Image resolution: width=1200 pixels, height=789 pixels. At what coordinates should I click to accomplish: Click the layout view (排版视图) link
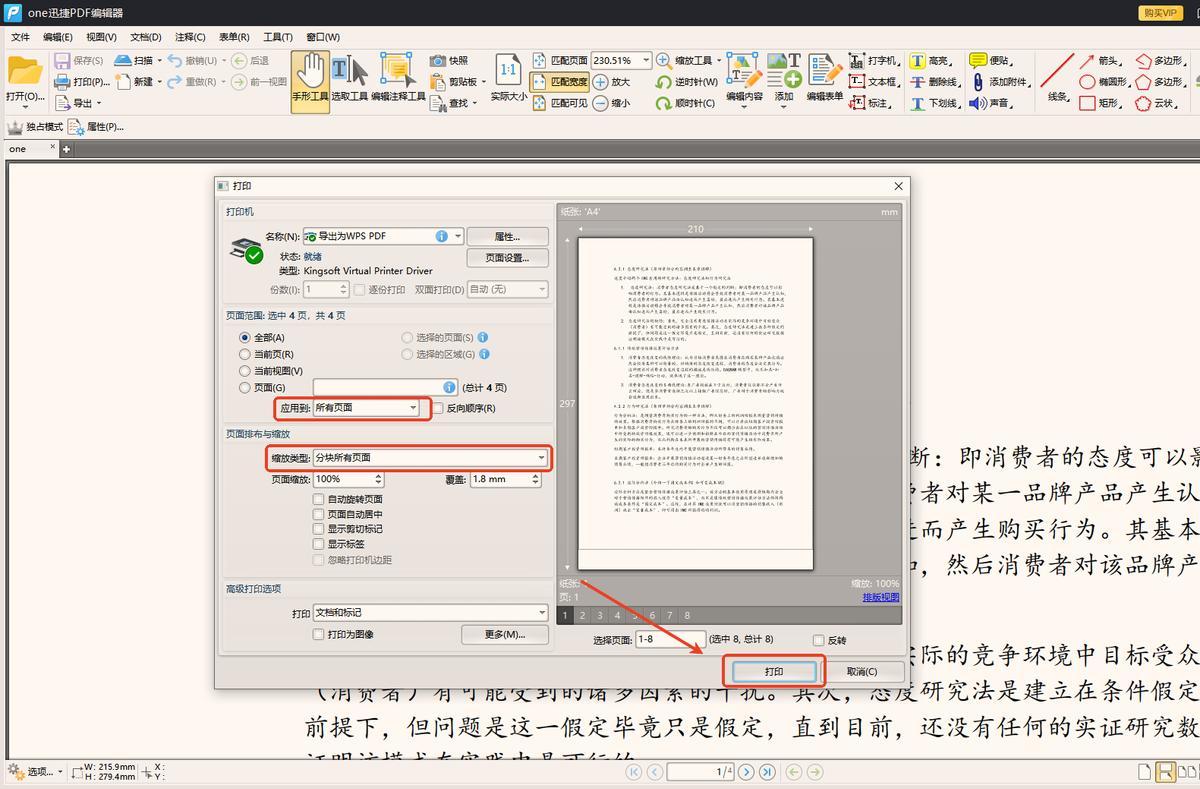880,597
